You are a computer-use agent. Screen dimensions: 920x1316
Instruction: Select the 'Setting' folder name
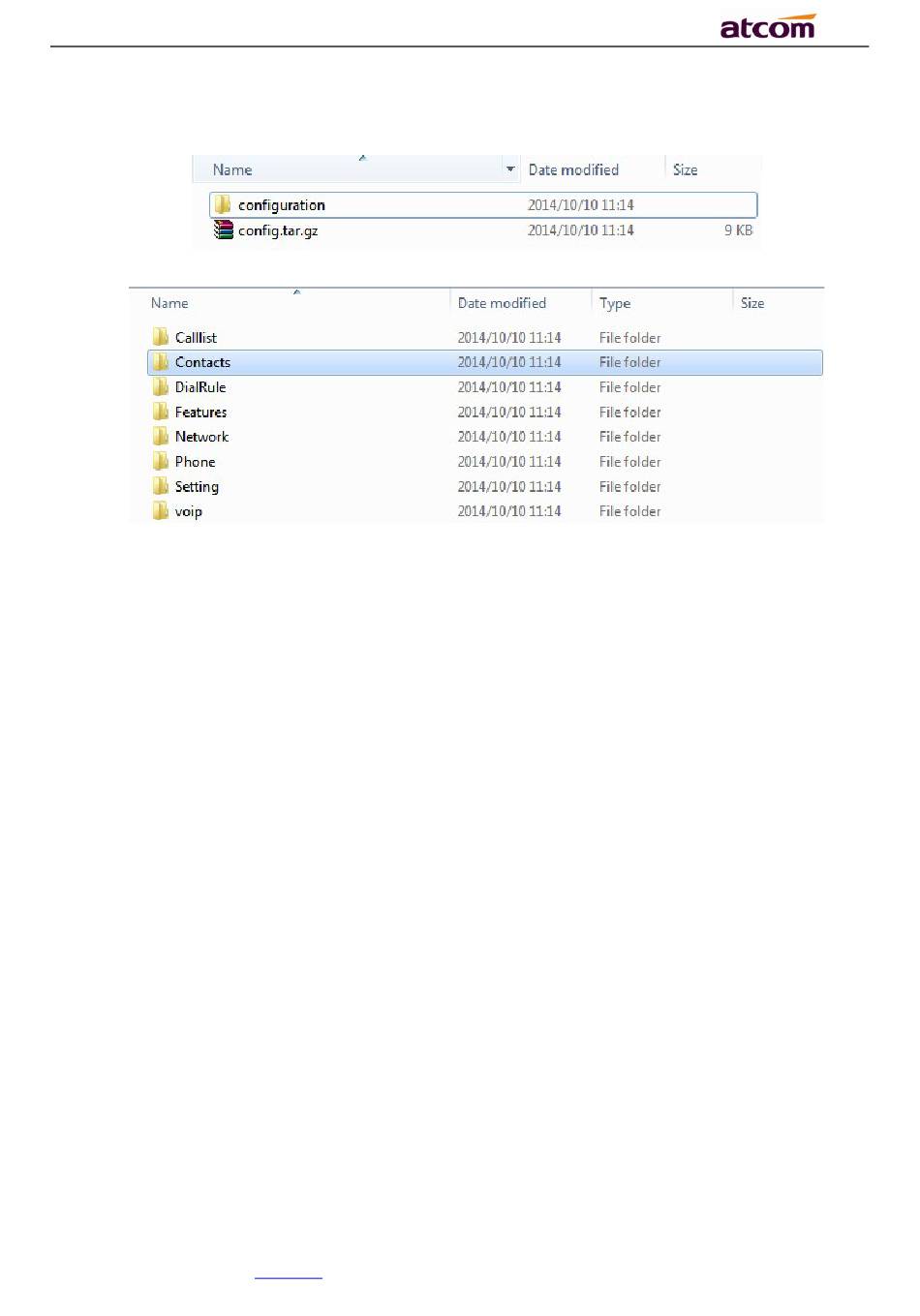pyautogui.click(x=197, y=487)
